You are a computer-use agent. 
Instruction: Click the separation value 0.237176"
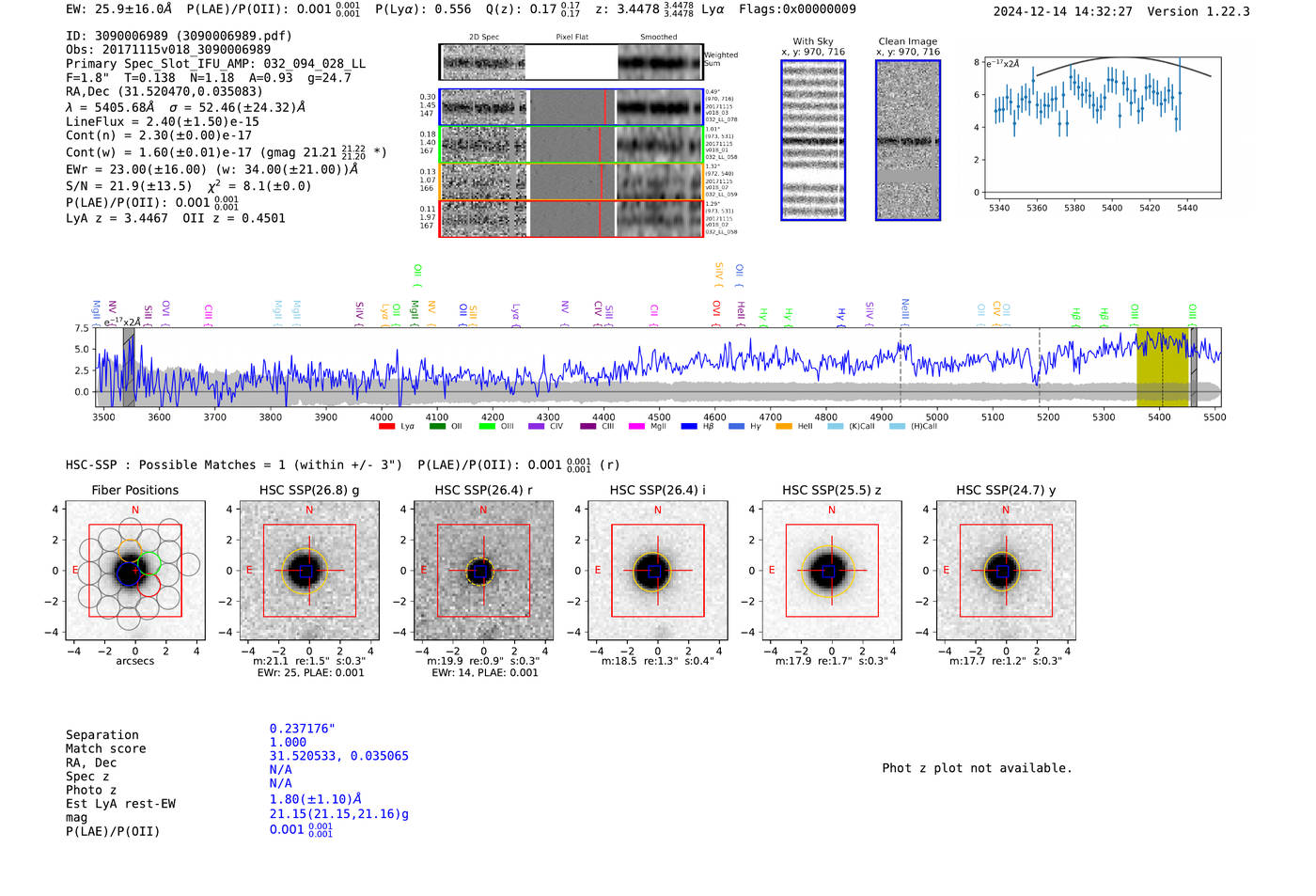[302, 729]
